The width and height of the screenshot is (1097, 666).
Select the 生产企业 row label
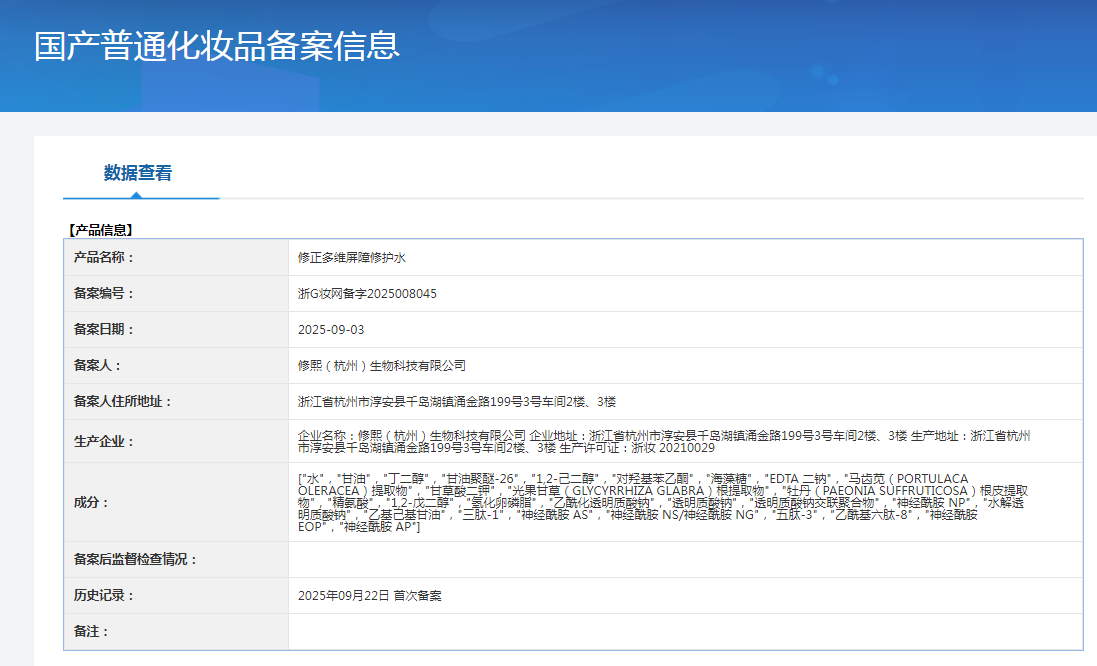(x=104, y=441)
